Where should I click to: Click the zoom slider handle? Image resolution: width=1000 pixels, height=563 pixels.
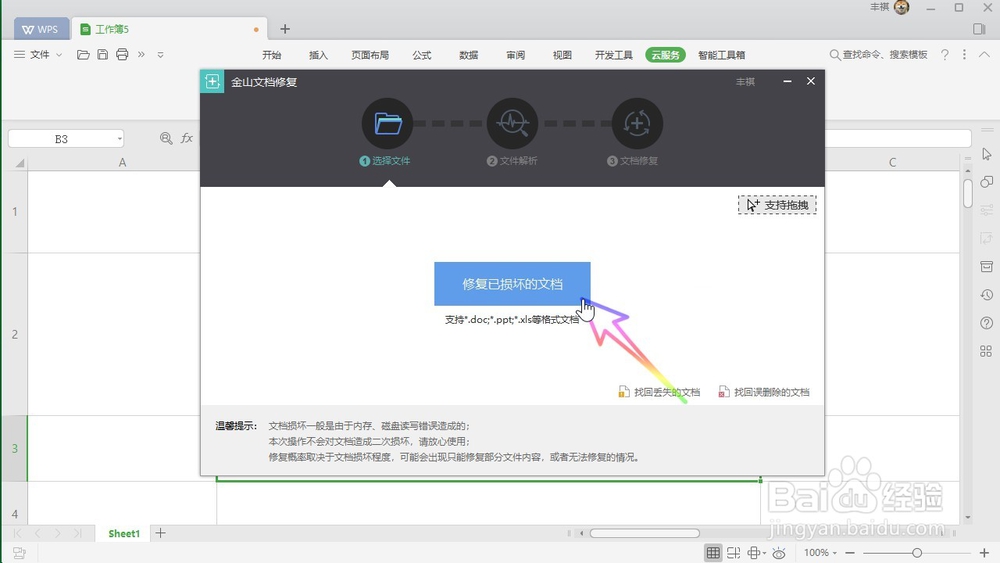tap(917, 553)
